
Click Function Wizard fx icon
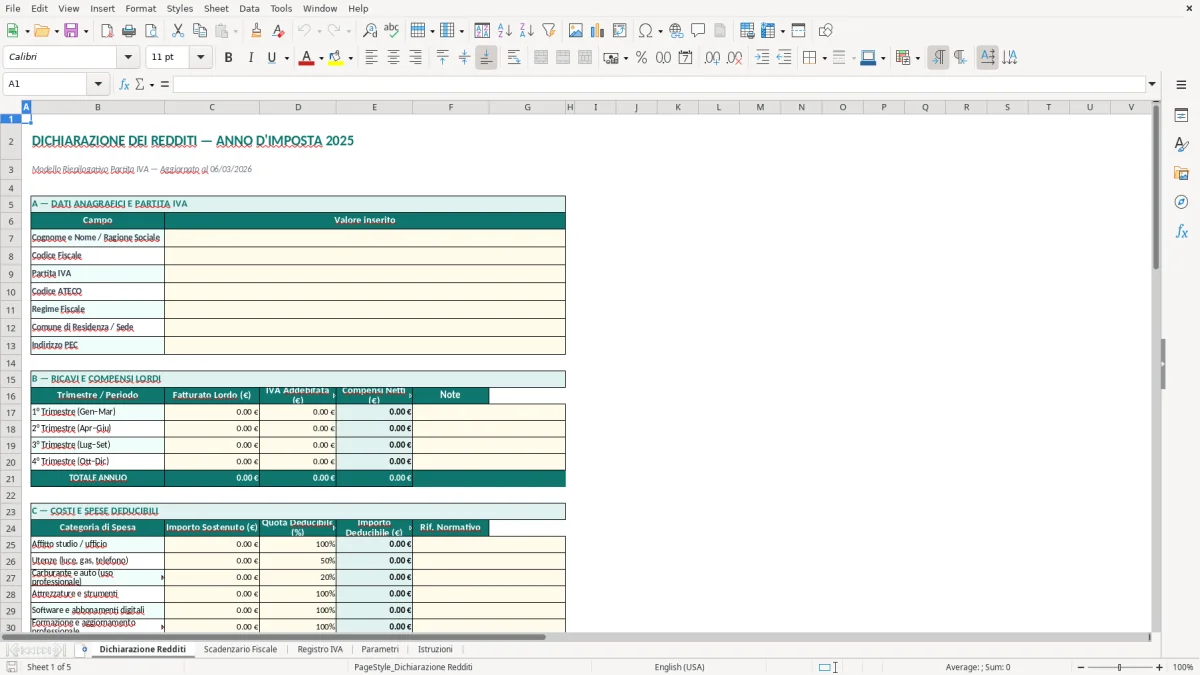[x=125, y=84]
